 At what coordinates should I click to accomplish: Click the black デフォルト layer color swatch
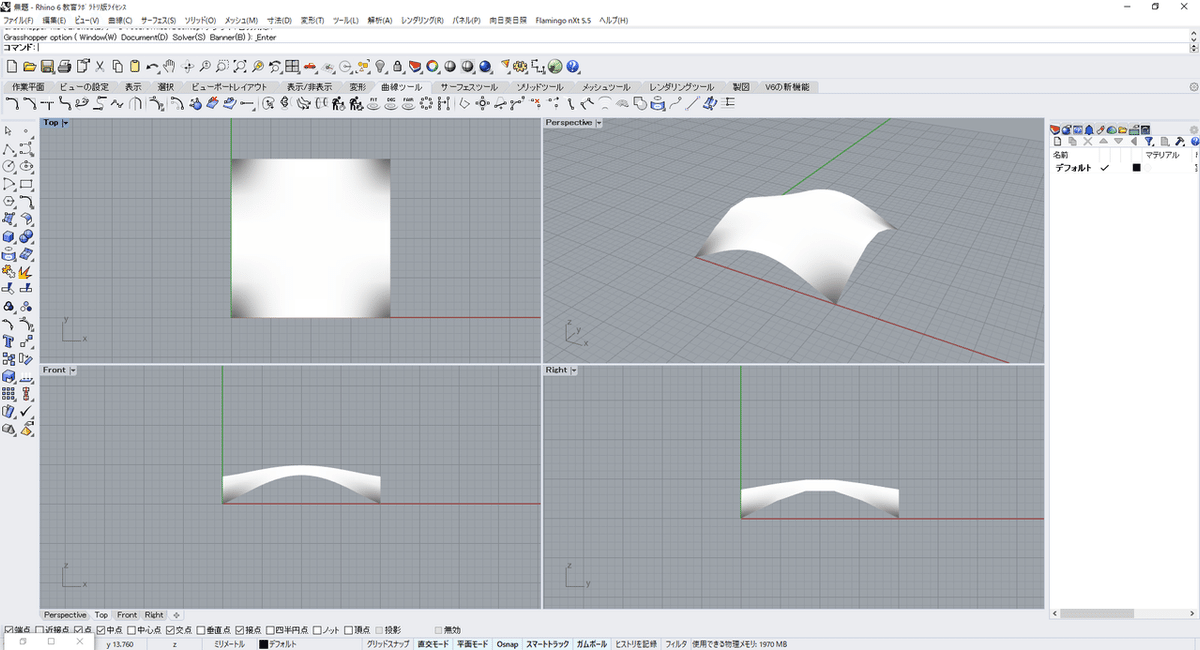point(1136,168)
